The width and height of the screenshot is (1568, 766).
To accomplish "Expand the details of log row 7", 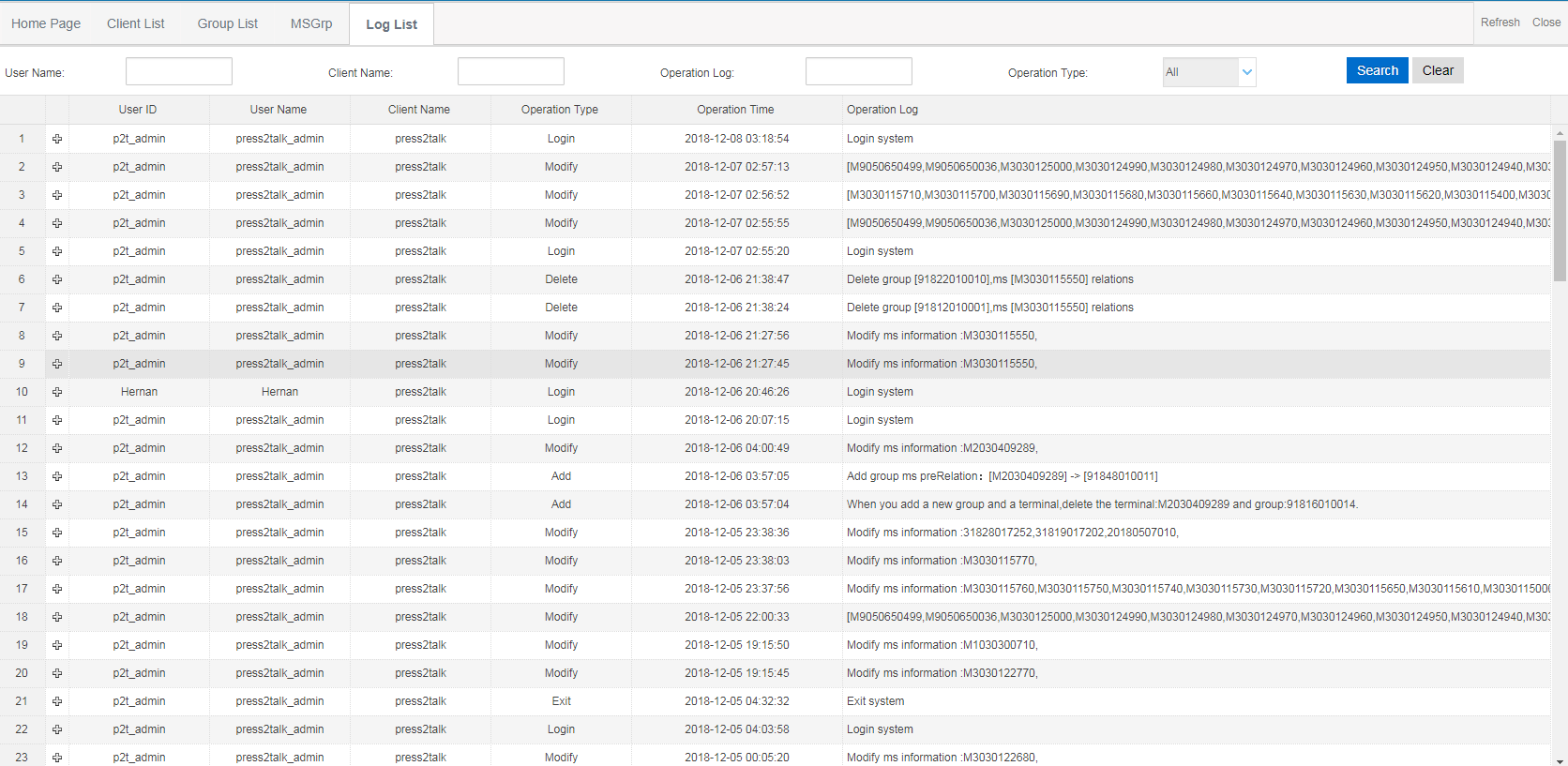I will click(57, 308).
